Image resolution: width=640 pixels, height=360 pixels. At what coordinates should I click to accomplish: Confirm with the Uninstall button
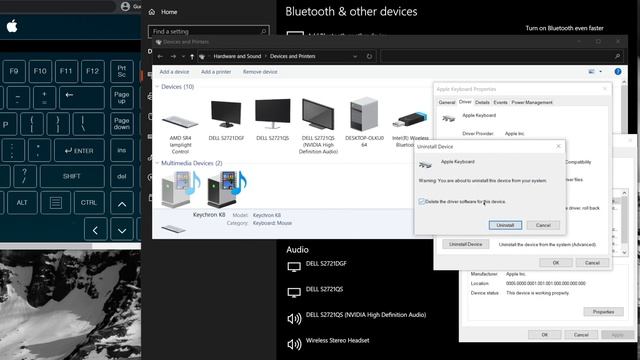point(505,225)
